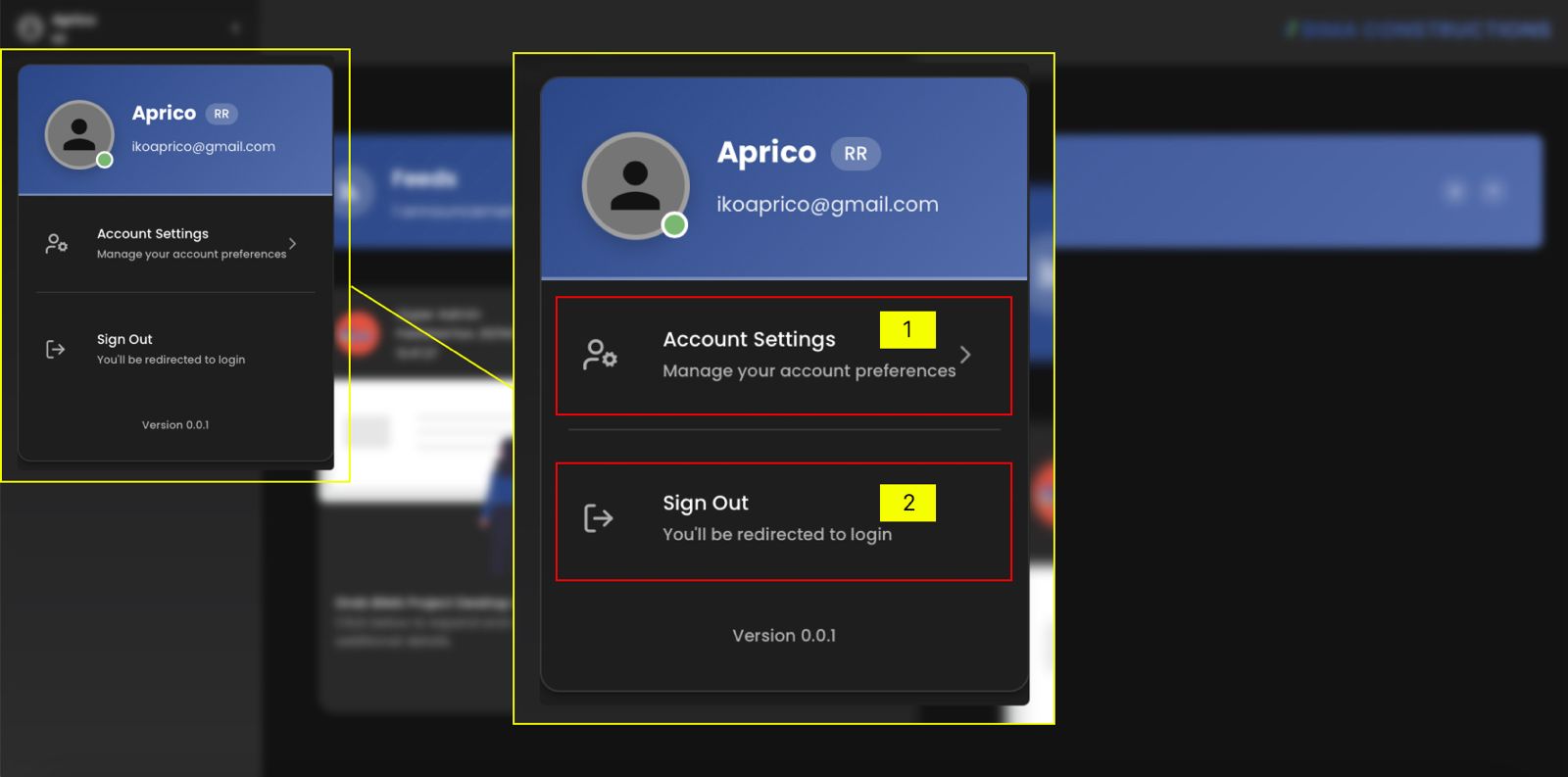Image resolution: width=1568 pixels, height=777 pixels.
Task: Click the RR badge in the smaller profile menu
Action: point(221,114)
